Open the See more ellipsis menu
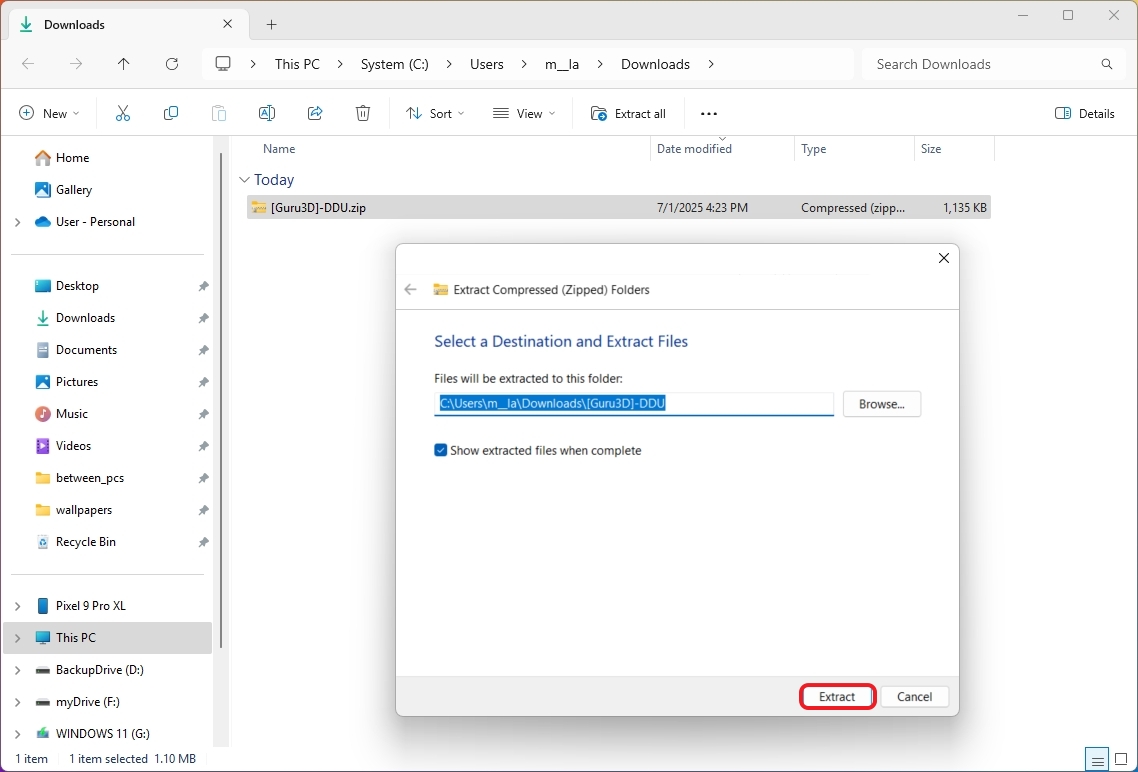The width and height of the screenshot is (1138, 772). click(708, 114)
